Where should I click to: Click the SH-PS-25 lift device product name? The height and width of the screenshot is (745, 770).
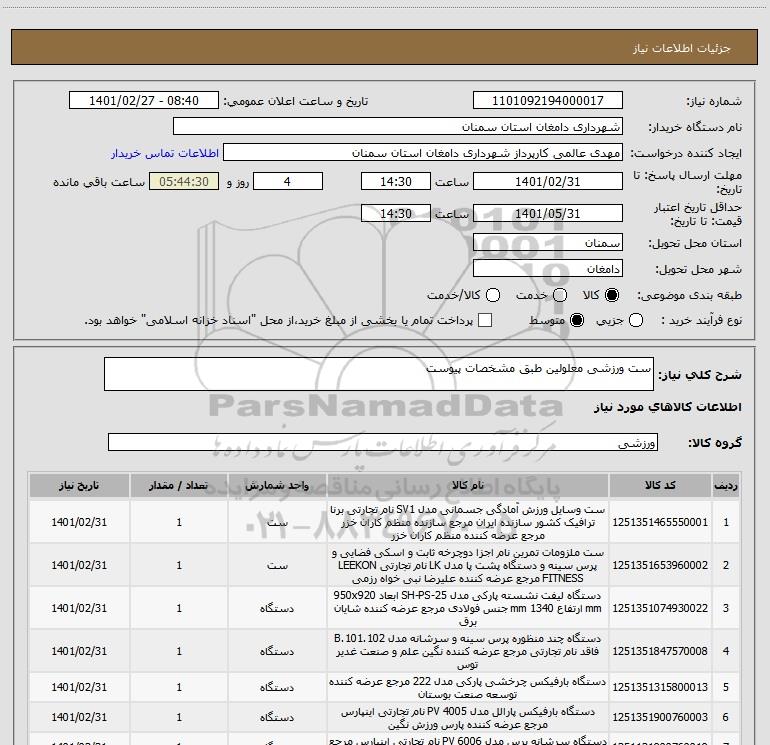[468, 608]
